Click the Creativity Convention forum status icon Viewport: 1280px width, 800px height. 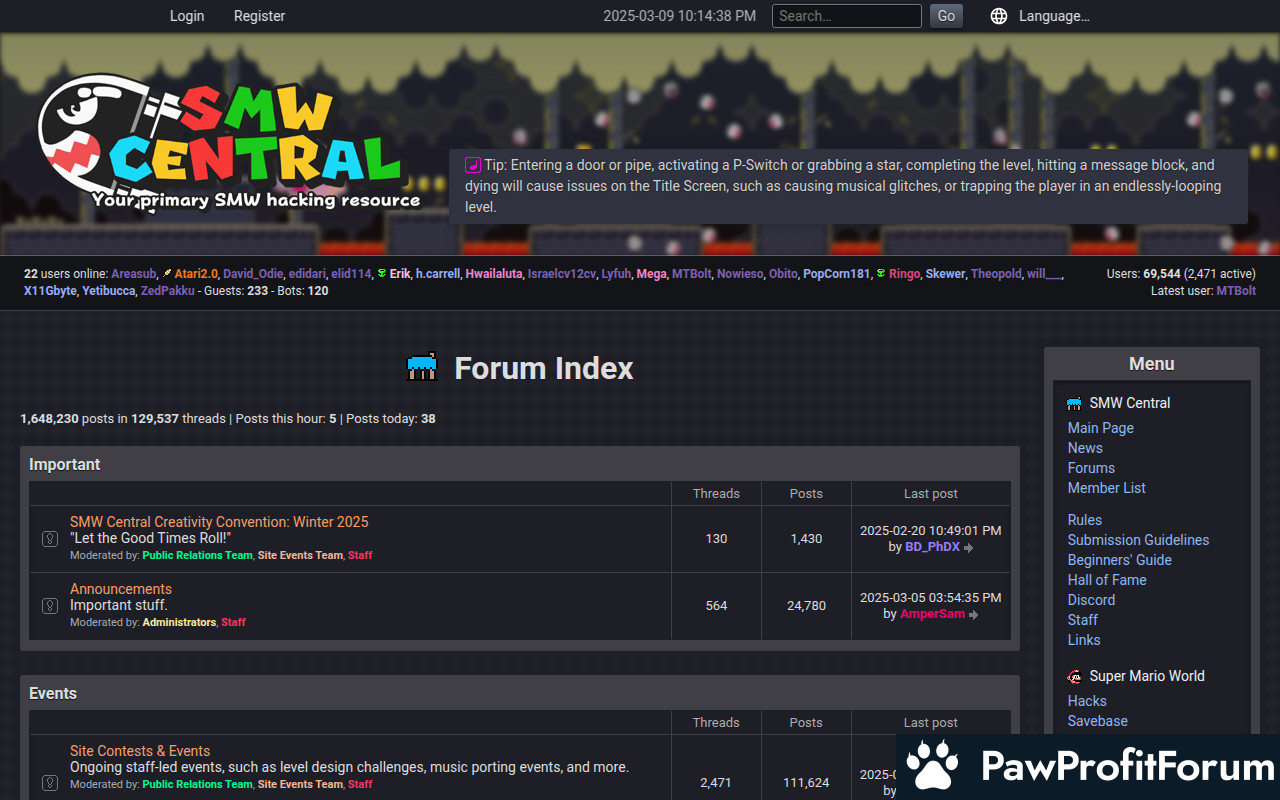point(49,539)
